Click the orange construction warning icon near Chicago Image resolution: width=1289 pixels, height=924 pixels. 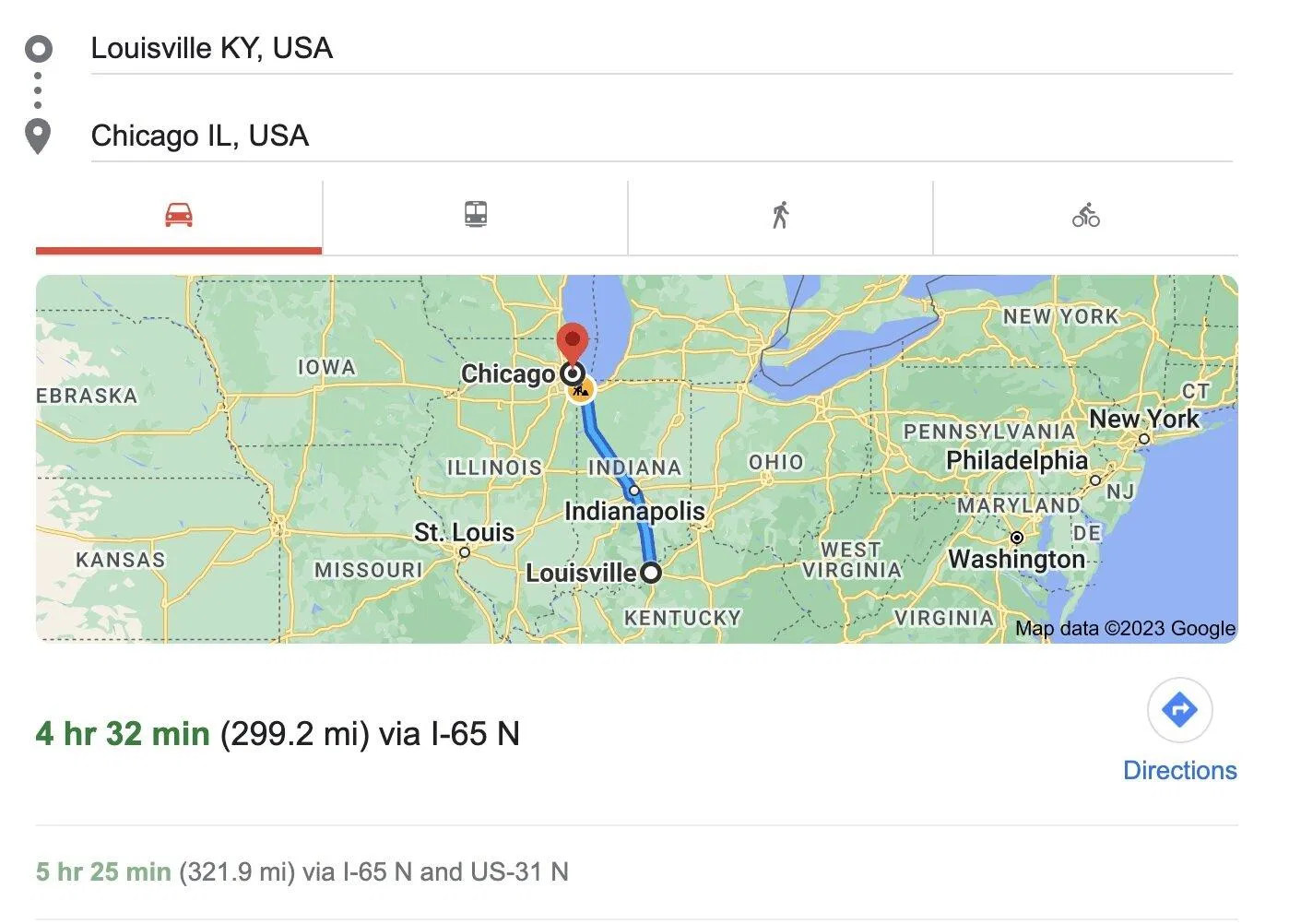tap(581, 389)
